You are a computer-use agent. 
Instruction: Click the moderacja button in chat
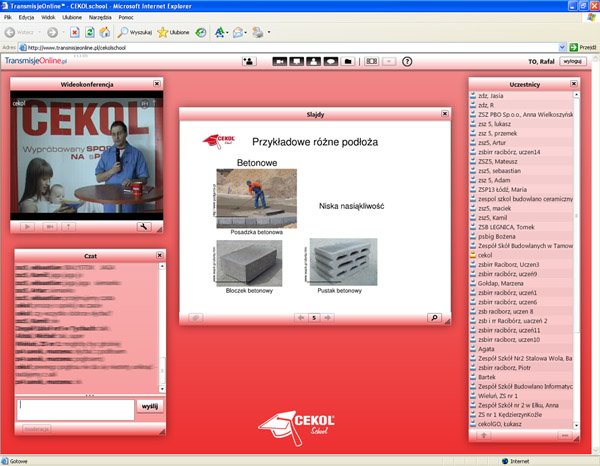click(x=37, y=429)
